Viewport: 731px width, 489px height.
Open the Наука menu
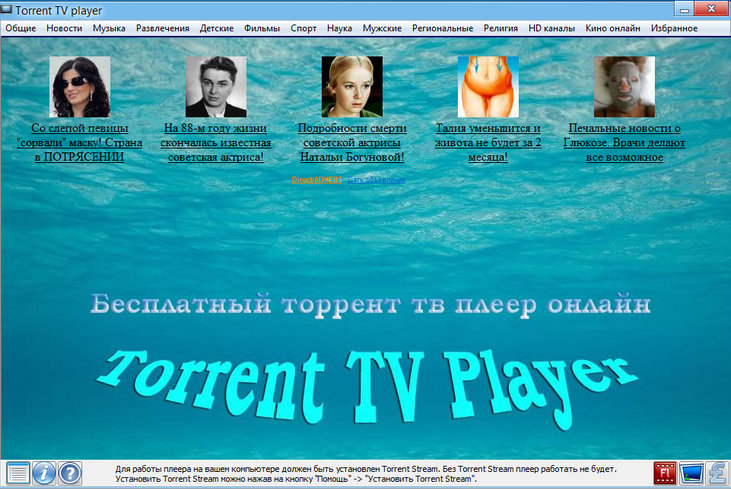[339, 28]
